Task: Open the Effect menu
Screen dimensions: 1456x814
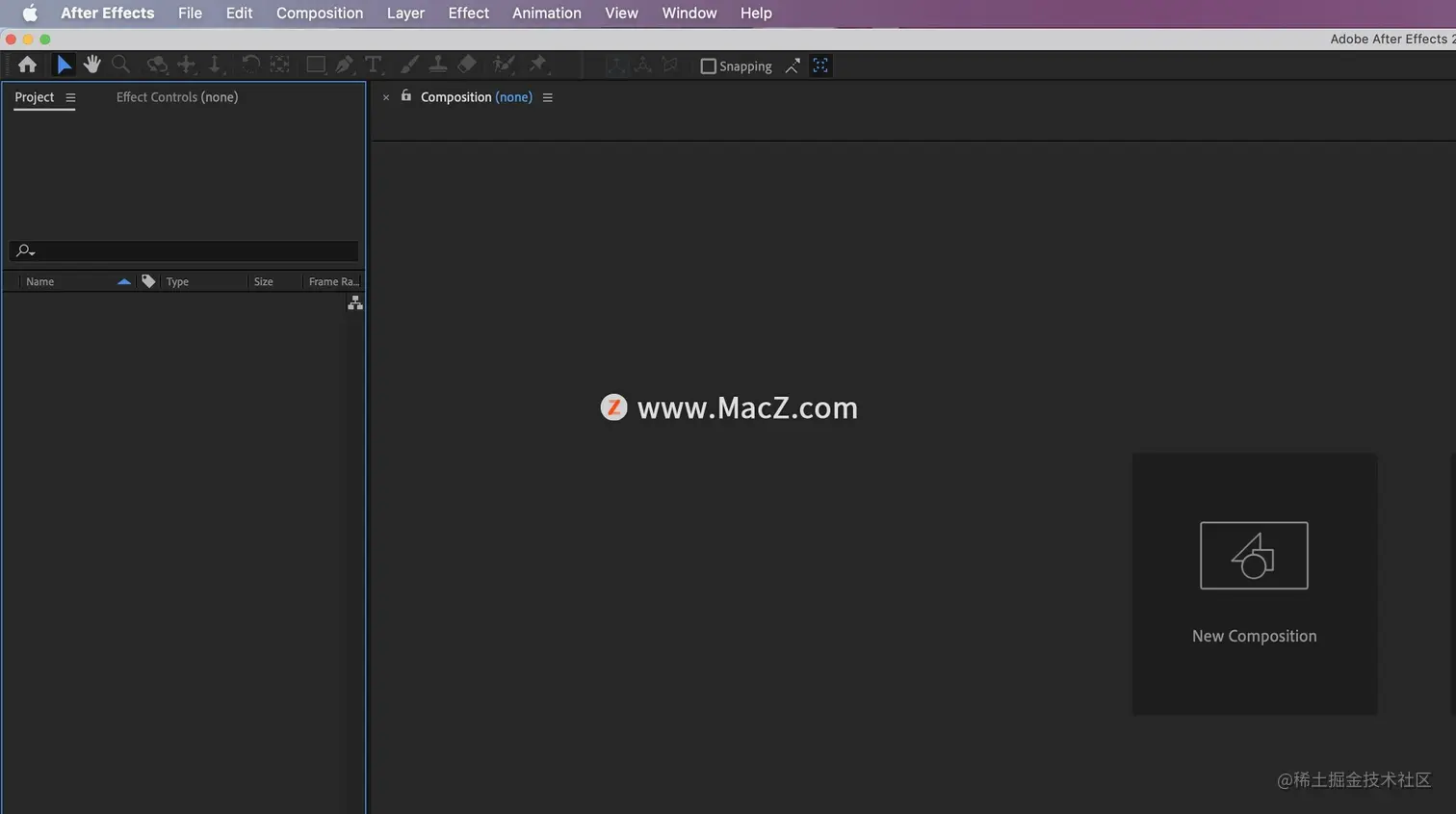Action: 469,13
